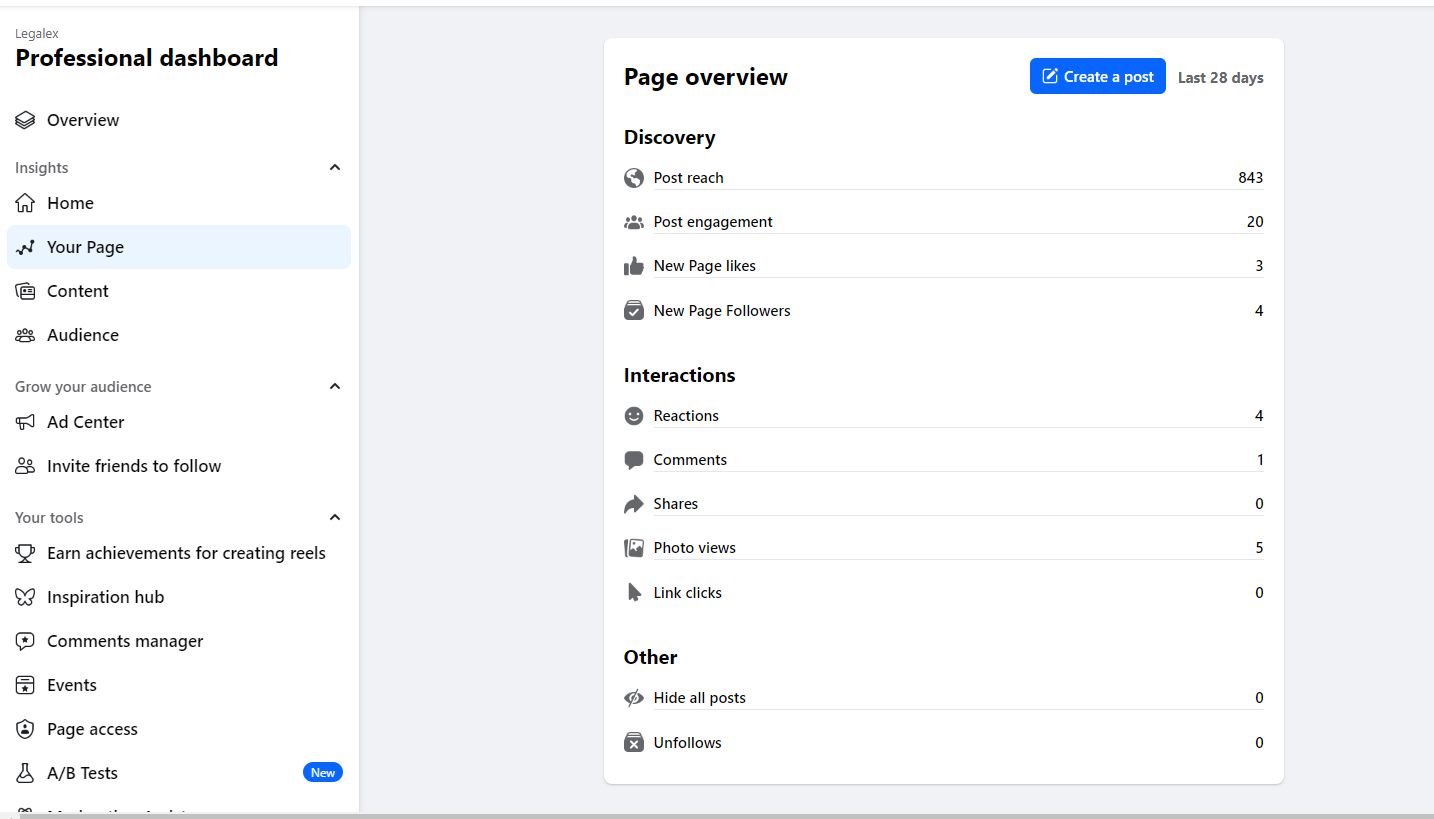Viewport: 1434px width, 819px height.
Task: Click the Last 28 days range label
Action: (x=1220, y=78)
